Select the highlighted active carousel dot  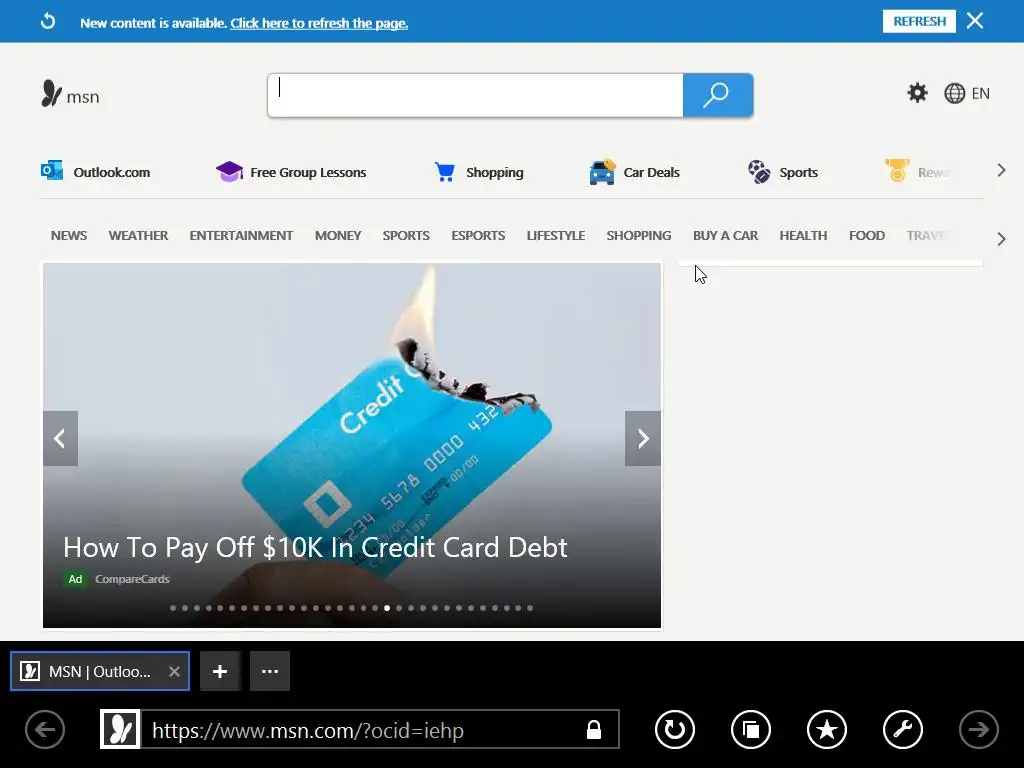[387, 608]
